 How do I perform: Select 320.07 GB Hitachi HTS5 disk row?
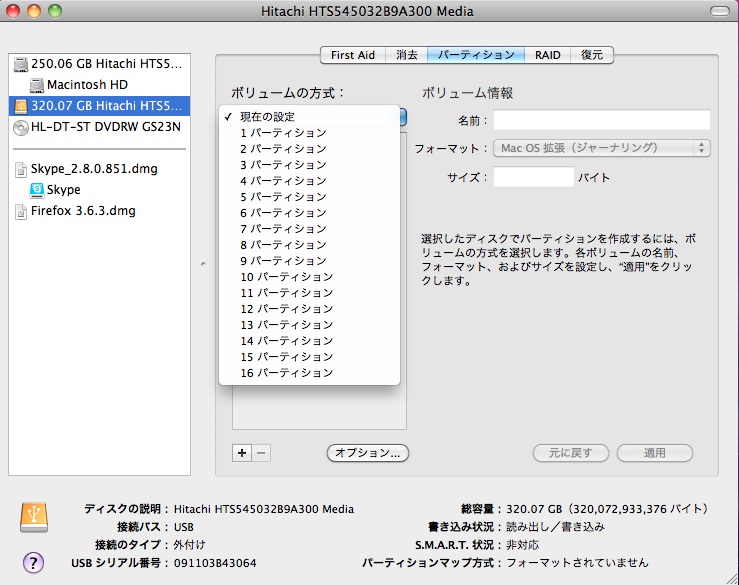coord(99,106)
